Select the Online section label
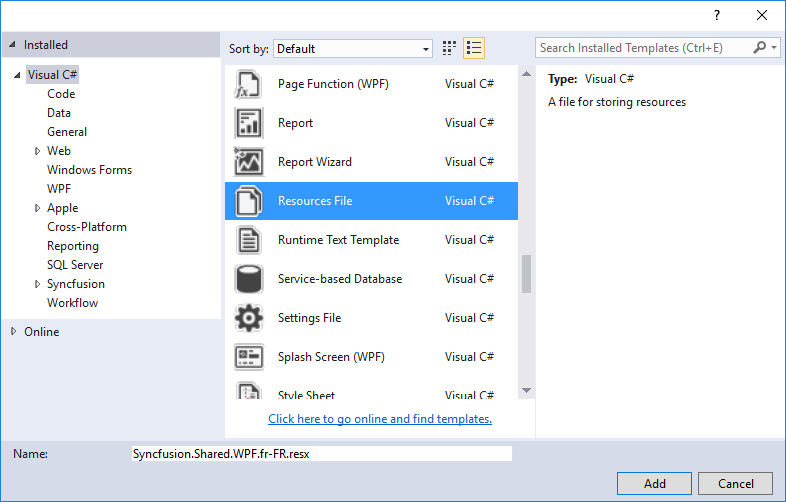The height and width of the screenshot is (502, 786). [42, 332]
